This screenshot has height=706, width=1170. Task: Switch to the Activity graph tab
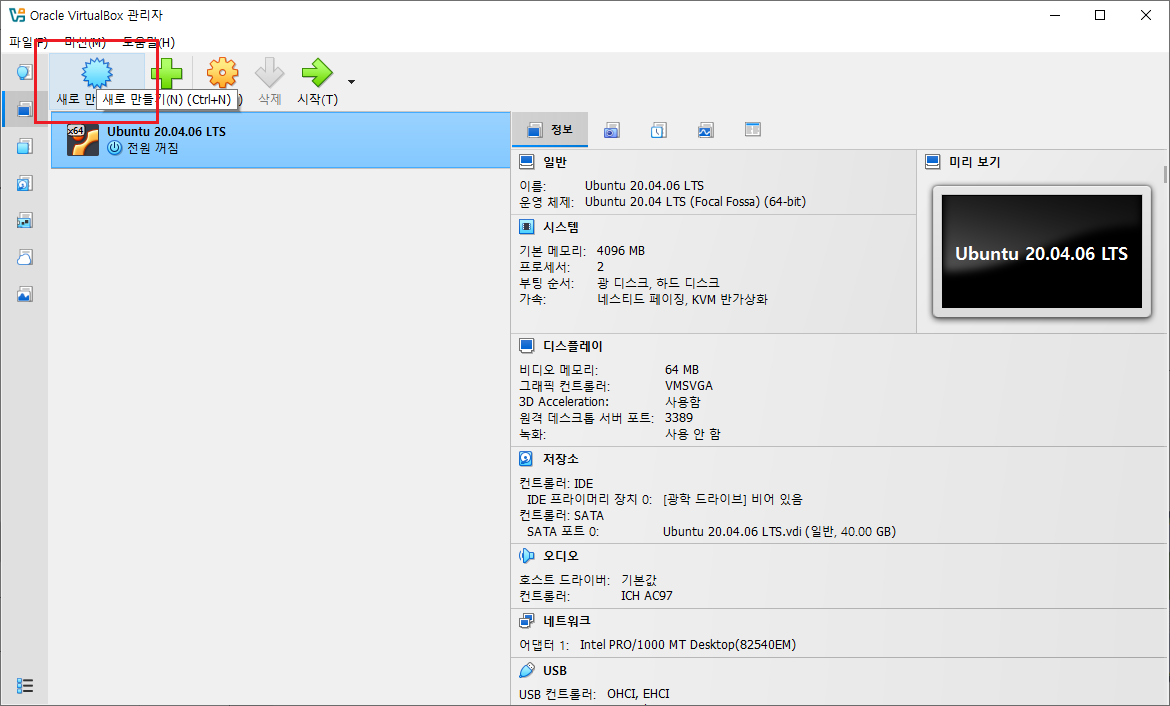pyautogui.click(x=705, y=131)
